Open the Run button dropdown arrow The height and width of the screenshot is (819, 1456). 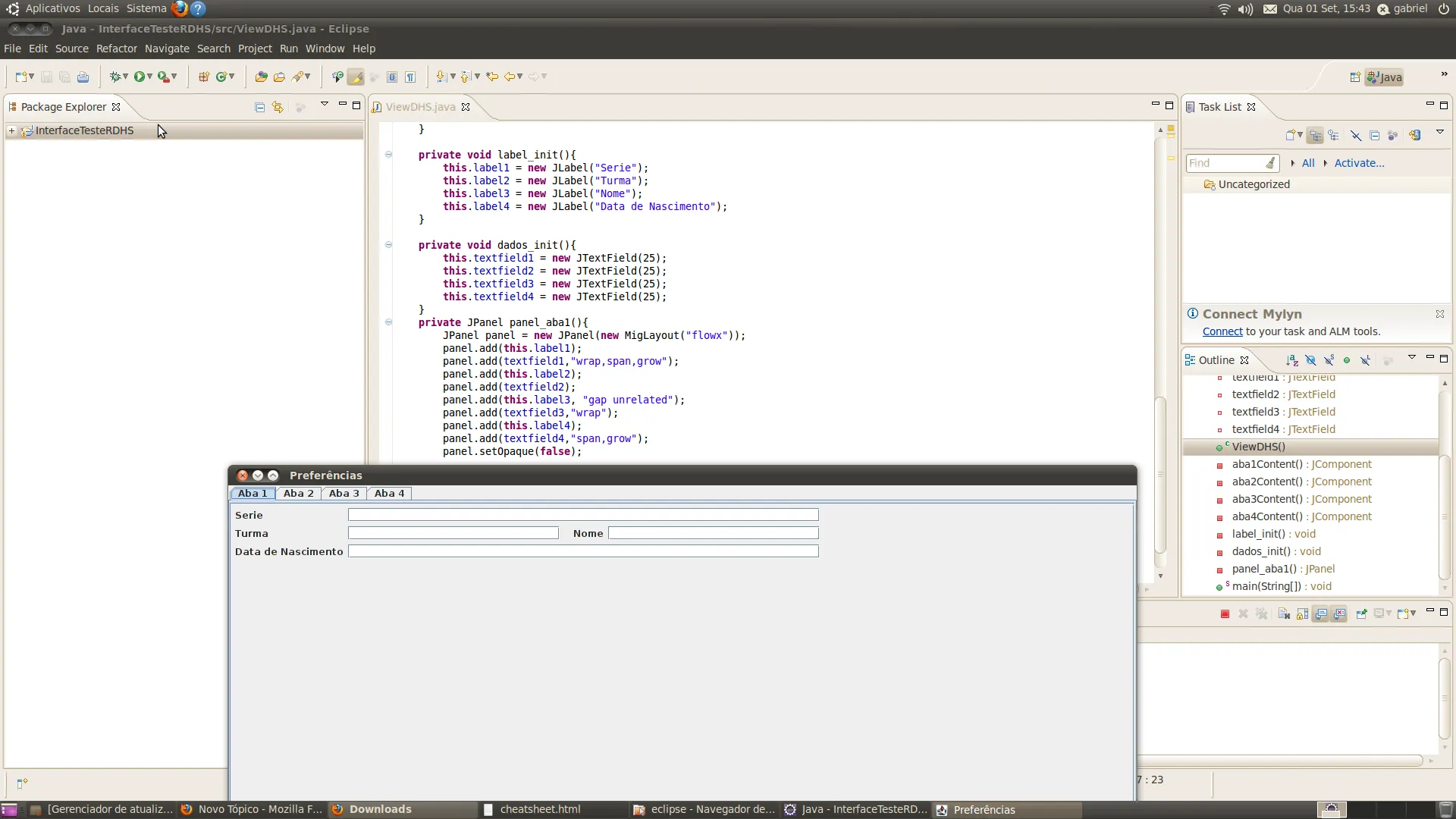149,77
